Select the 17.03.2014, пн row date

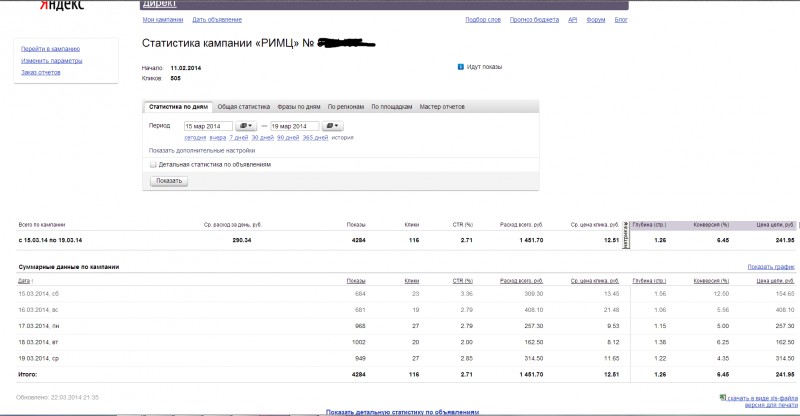click(39, 326)
